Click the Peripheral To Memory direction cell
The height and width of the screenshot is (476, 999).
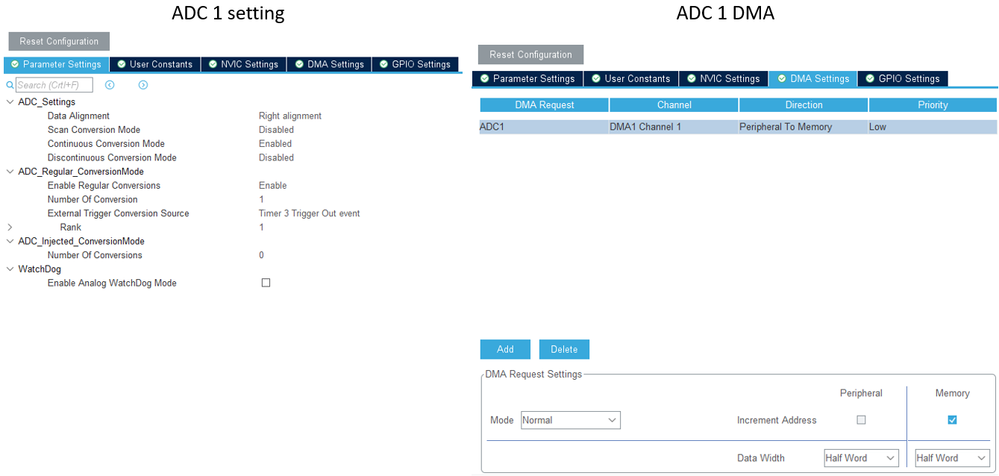[x=803, y=127]
